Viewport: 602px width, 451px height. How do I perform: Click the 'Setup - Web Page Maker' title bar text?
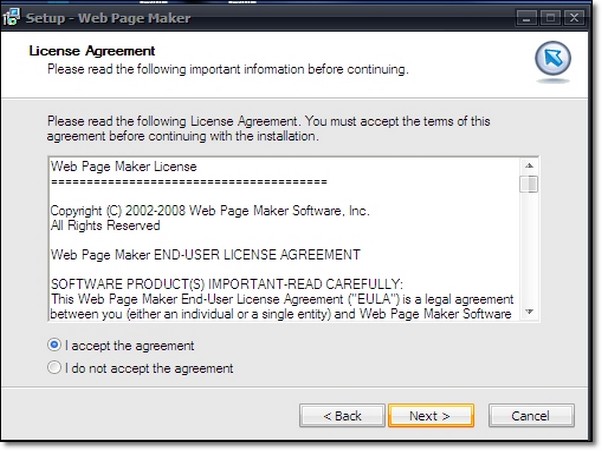(108, 18)
